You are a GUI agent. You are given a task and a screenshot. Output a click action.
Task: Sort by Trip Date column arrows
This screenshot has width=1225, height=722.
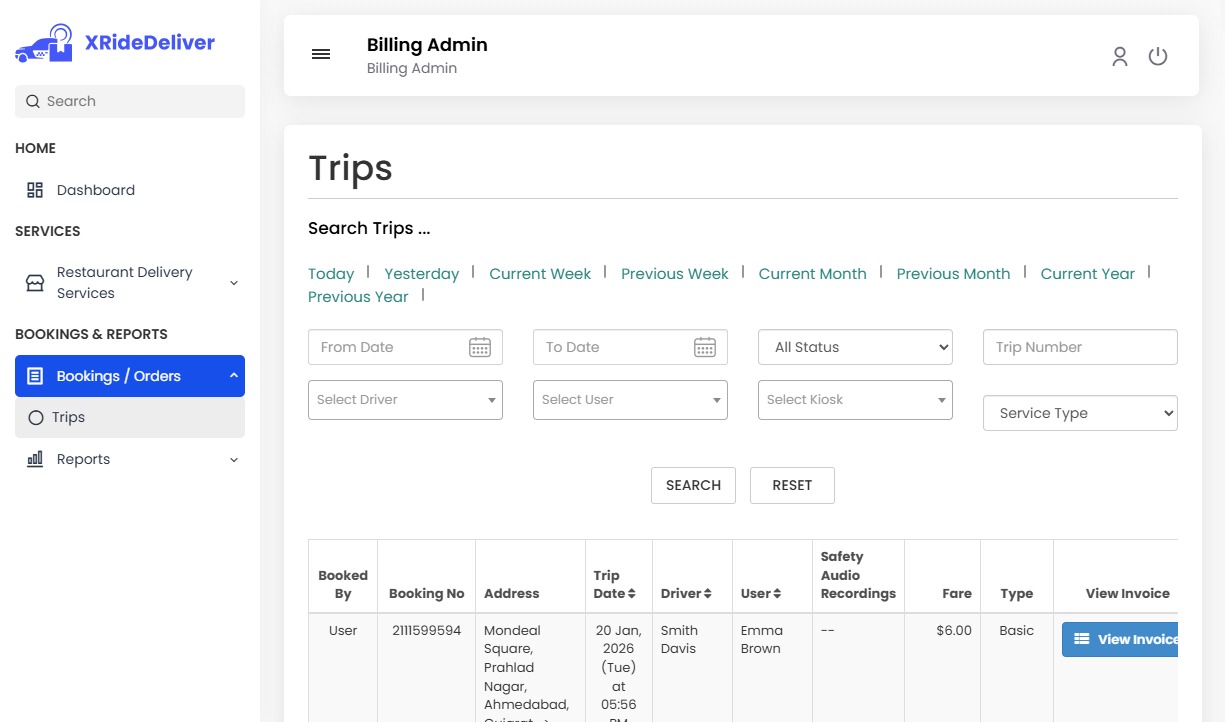632,594
